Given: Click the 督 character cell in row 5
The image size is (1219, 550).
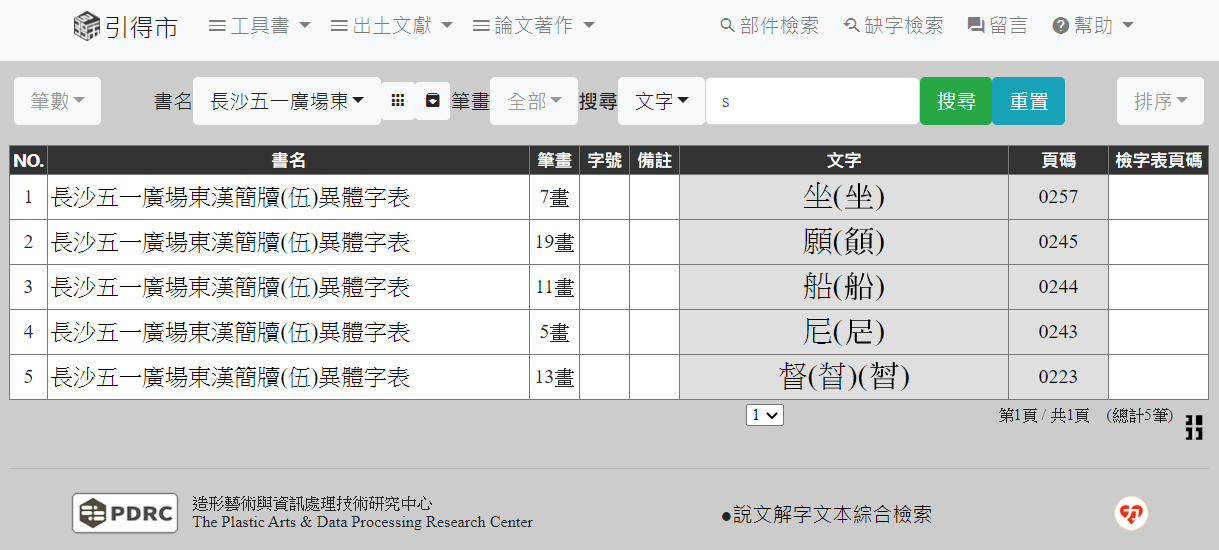Looking at the screenshot, I should (x=844, y=377).
